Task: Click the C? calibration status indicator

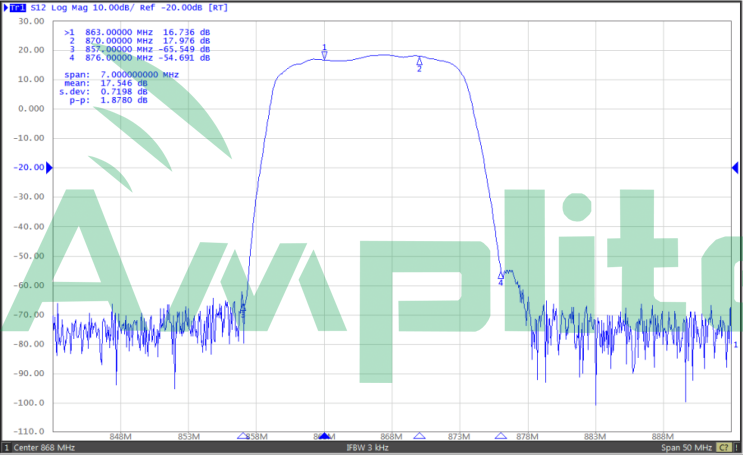Action: point(724,447)
